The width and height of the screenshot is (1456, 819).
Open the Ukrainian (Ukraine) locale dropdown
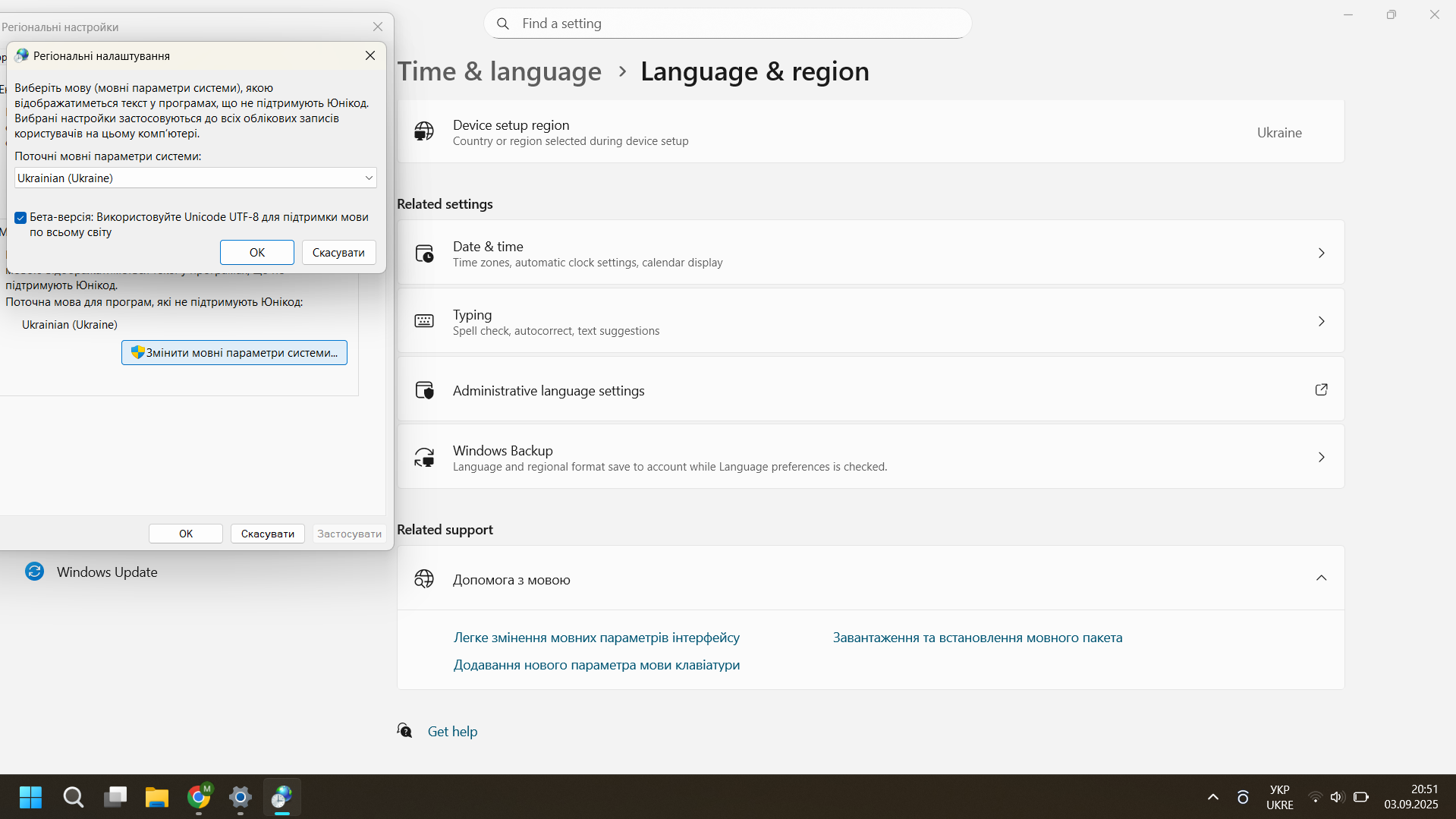[196, 178]
